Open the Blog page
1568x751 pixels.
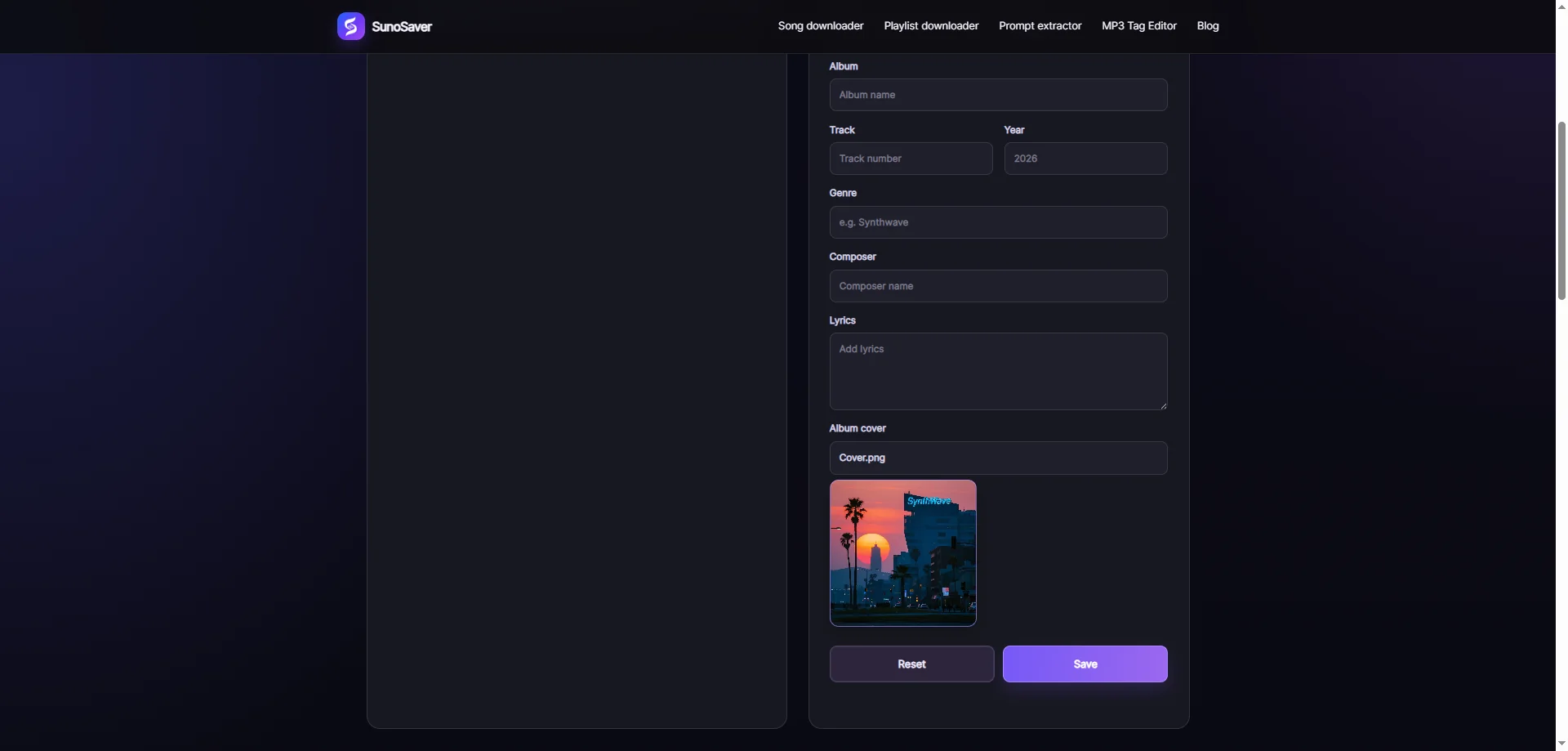(1207, 26)
